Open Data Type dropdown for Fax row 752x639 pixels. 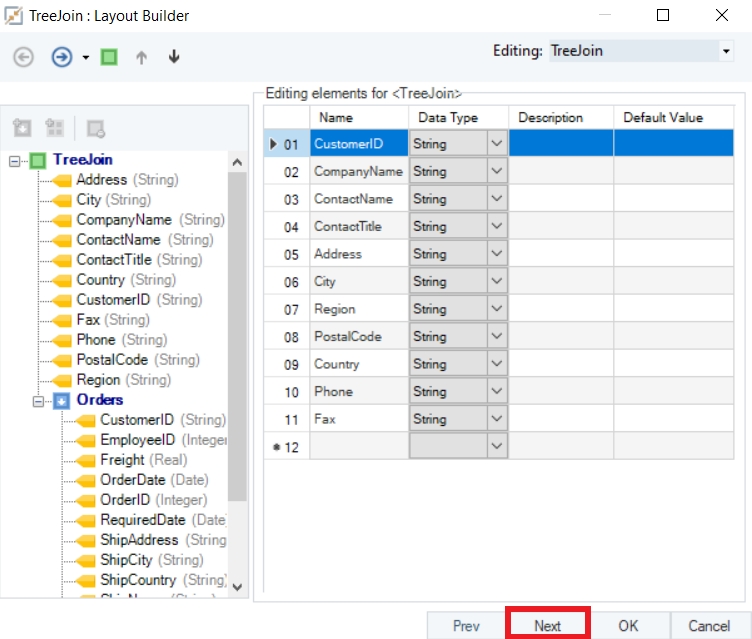497,419
